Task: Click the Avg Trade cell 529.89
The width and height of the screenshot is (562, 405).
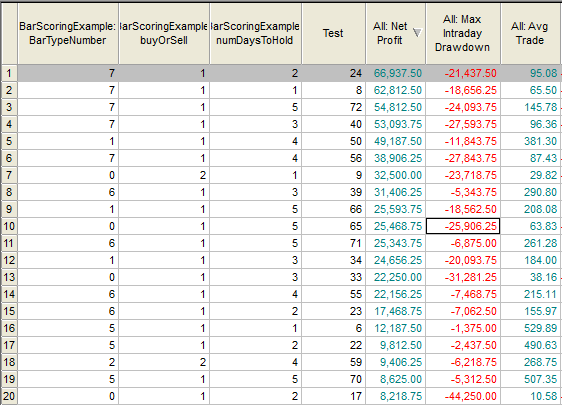Action: (531, 328)
